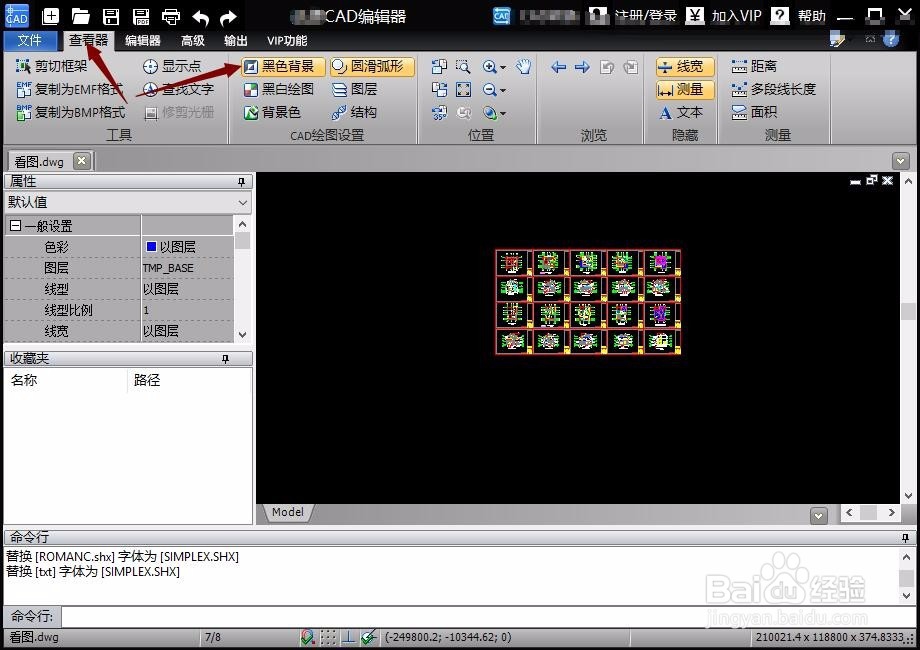Click the fit-to-window extents icon
920x650 pixels.
point(464,89)
